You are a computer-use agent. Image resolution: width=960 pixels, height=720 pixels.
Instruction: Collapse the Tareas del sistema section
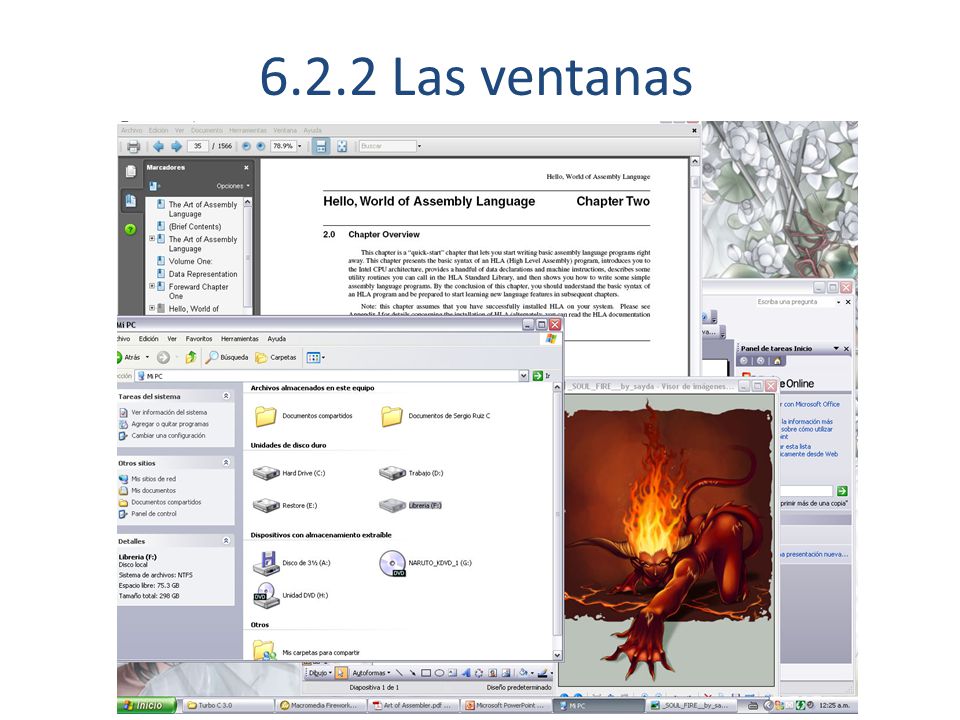point(226,396)
